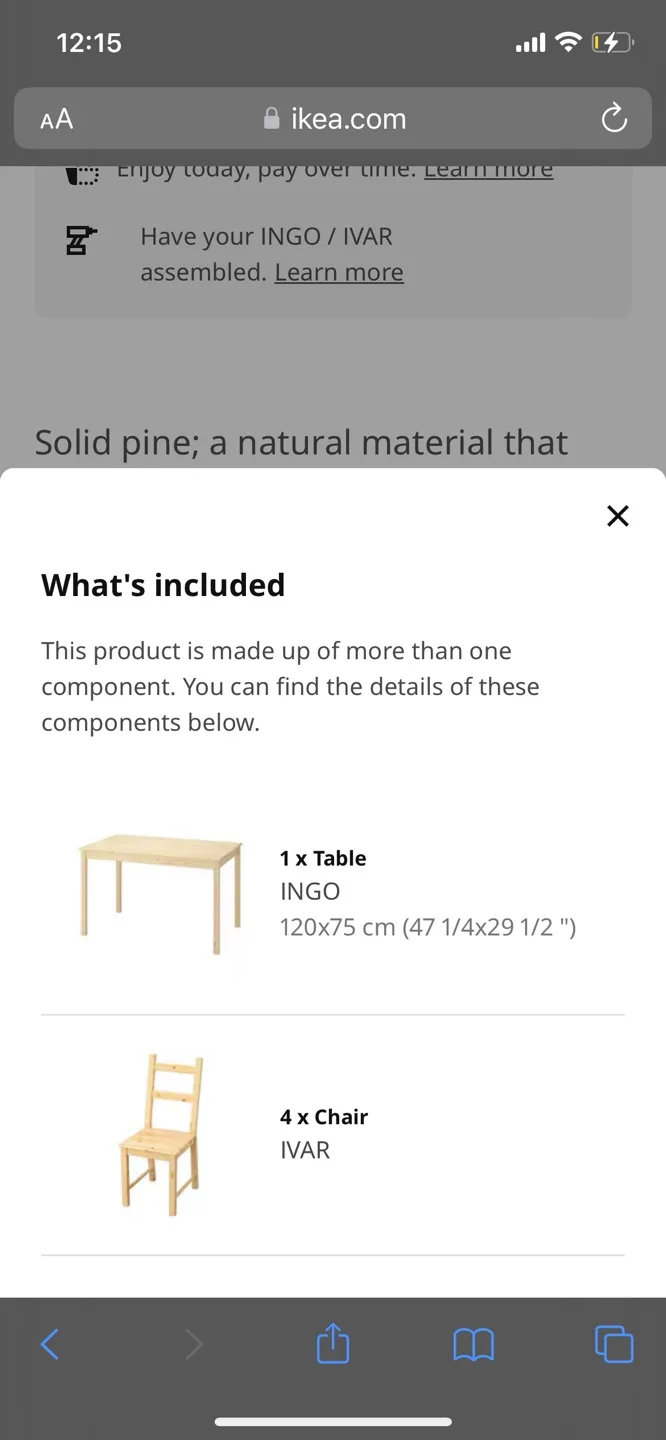Viewport: 666px width, 1440px height.
Task: Open Learn more about INGO/IVAR assembly
Action: 338,271
